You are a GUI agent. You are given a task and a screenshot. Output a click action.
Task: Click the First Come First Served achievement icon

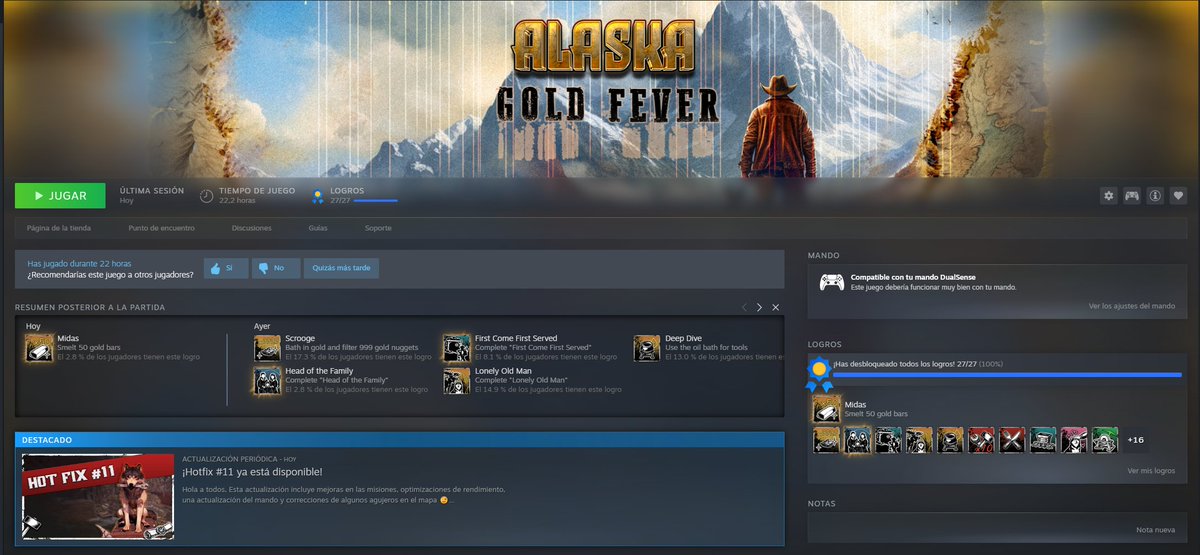(457, 348)
